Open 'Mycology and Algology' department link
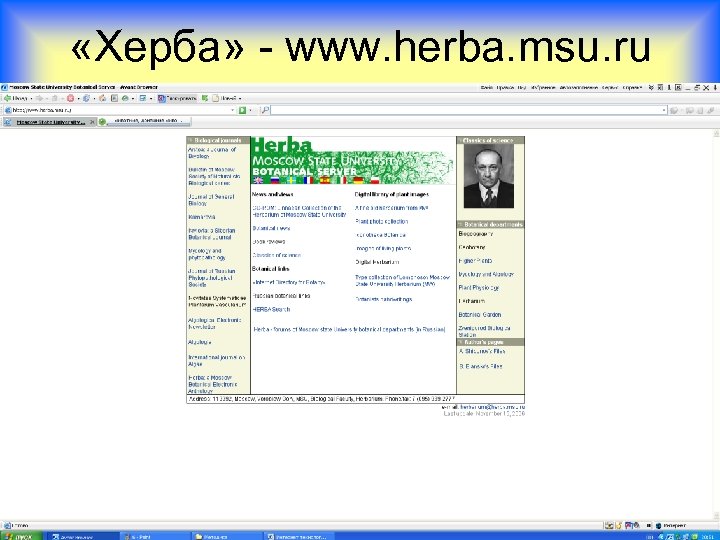 tap(486, 274)
